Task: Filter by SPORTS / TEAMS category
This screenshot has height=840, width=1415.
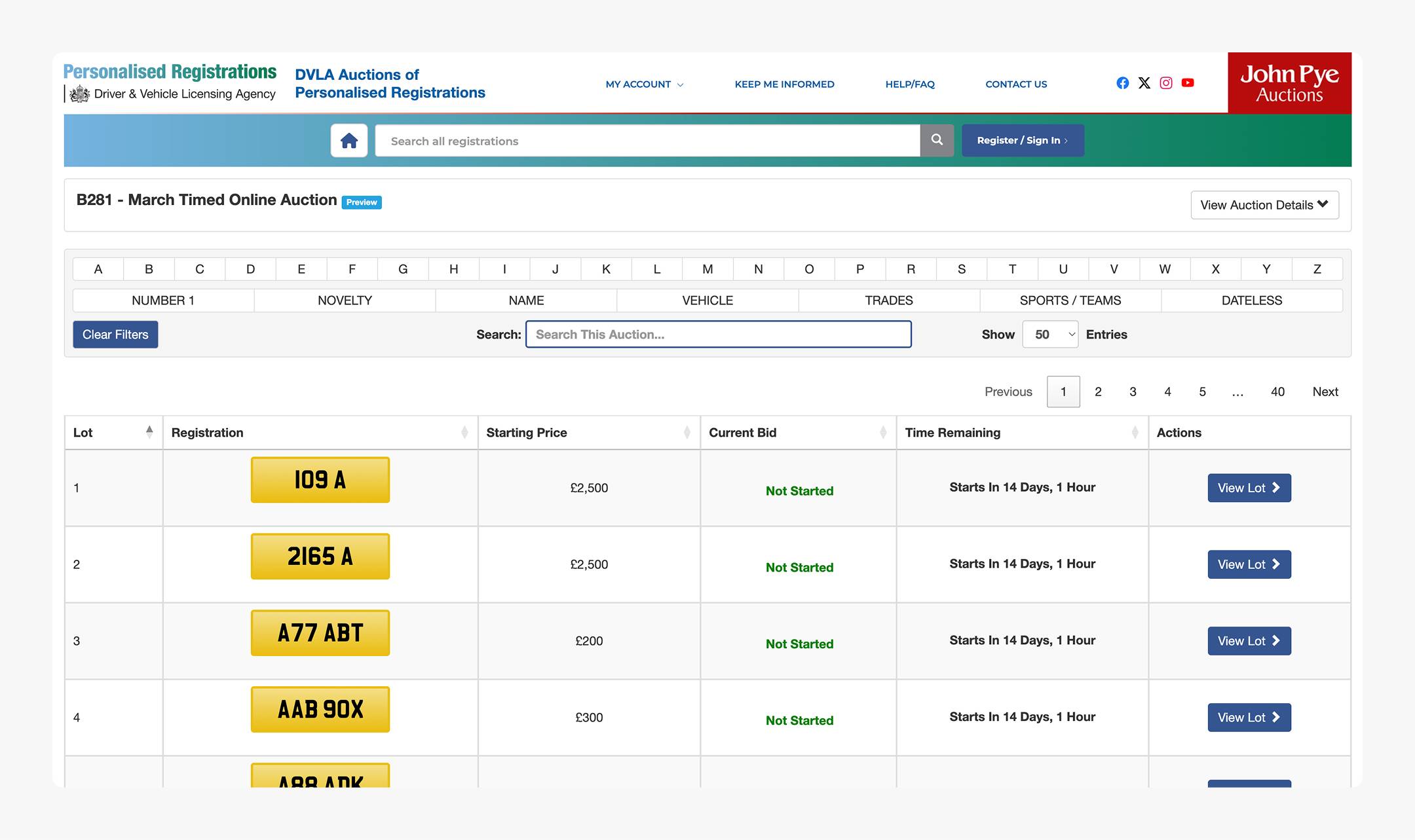Action: tap(1070, 301)
